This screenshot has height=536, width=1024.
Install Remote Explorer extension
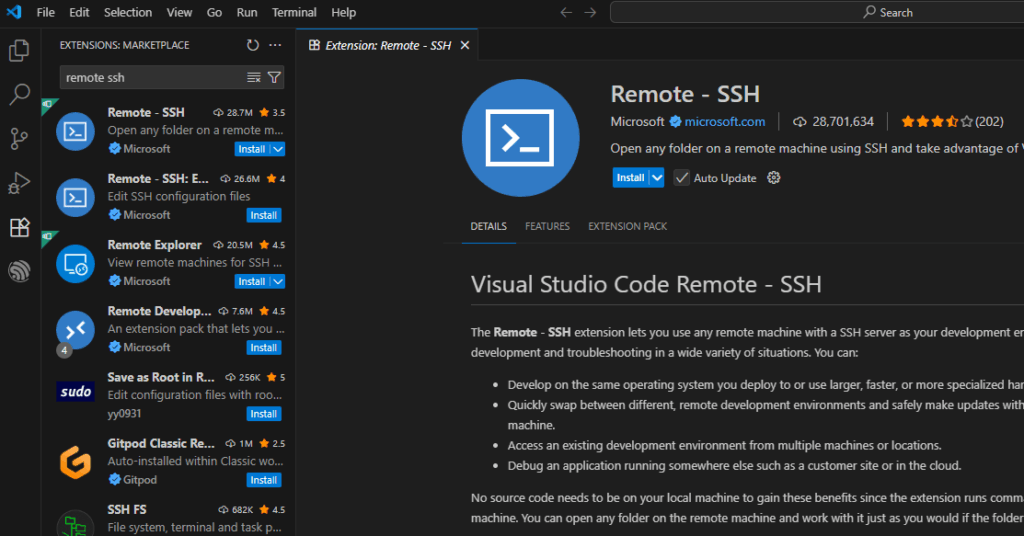pos(252,281)
